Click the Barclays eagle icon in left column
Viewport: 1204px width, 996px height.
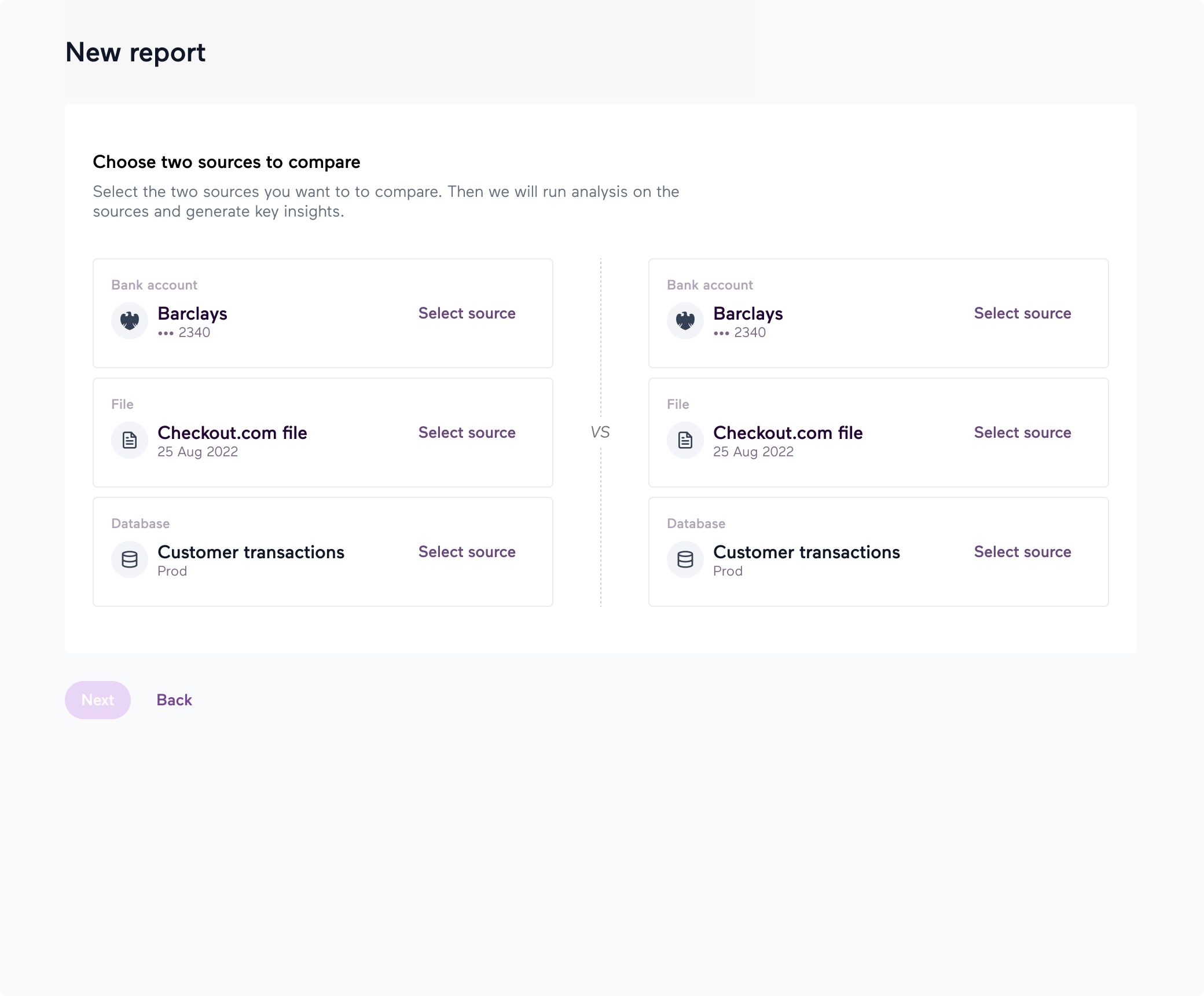tap(130, 321)
